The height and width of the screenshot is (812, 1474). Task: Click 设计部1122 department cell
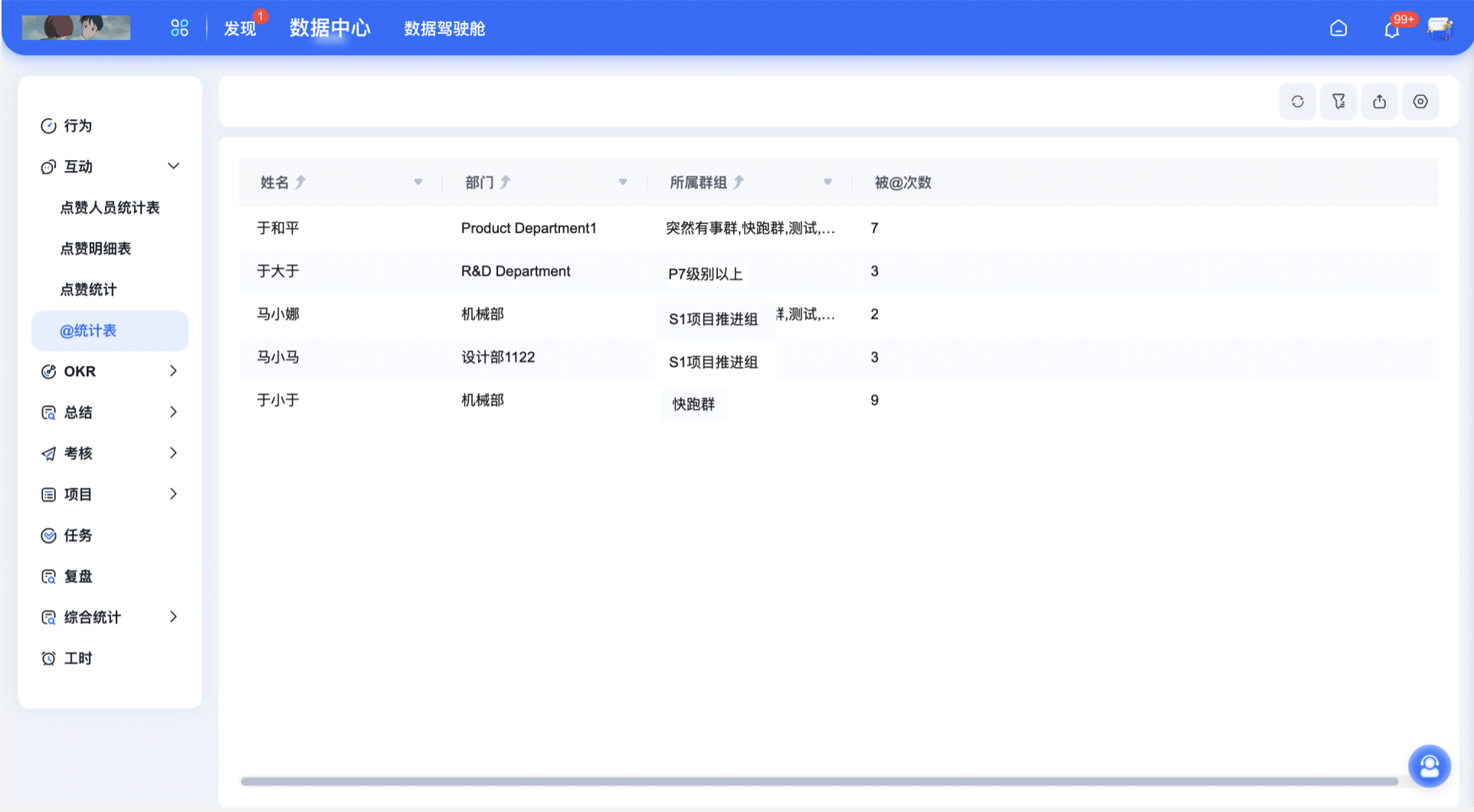[498, 357]
